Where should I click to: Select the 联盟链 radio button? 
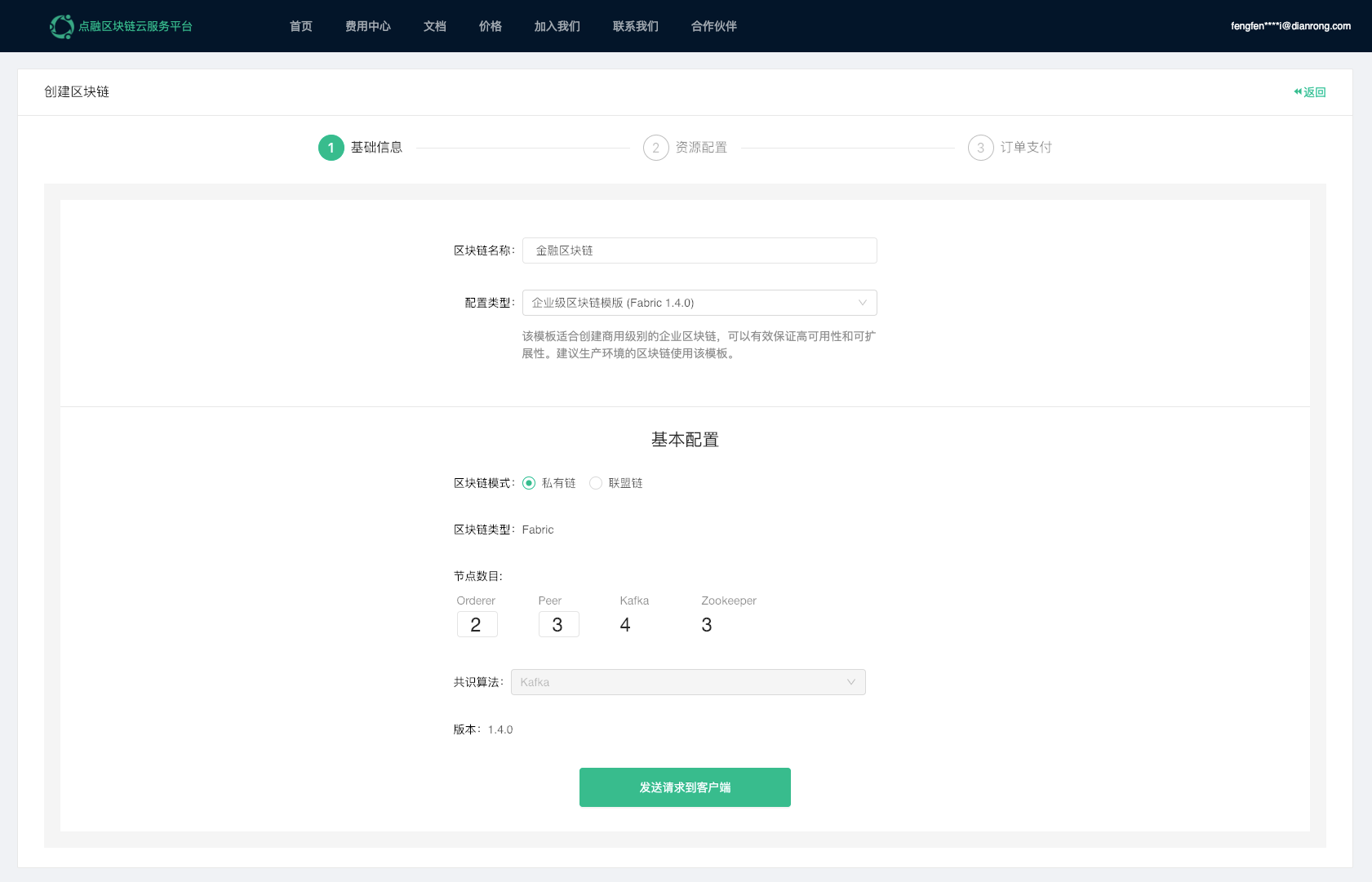596,483
